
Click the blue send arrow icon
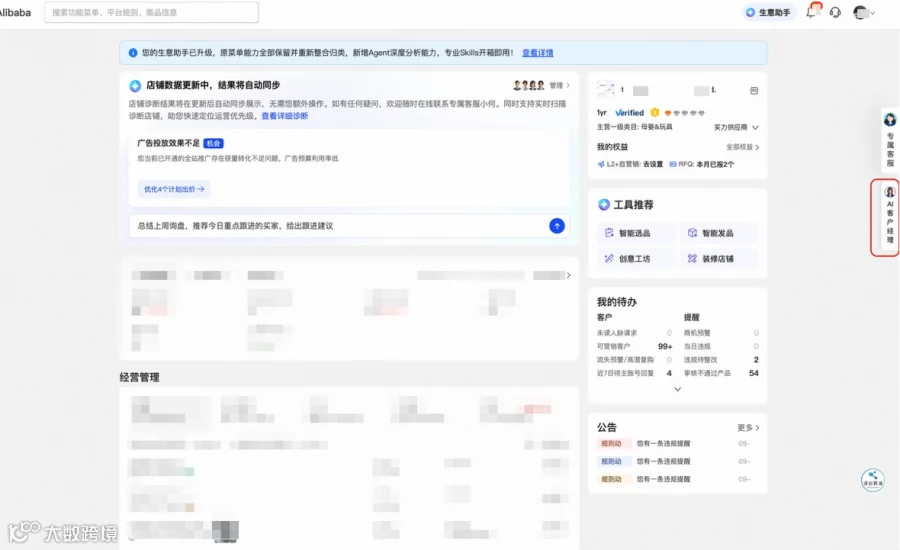pos(556,226)
